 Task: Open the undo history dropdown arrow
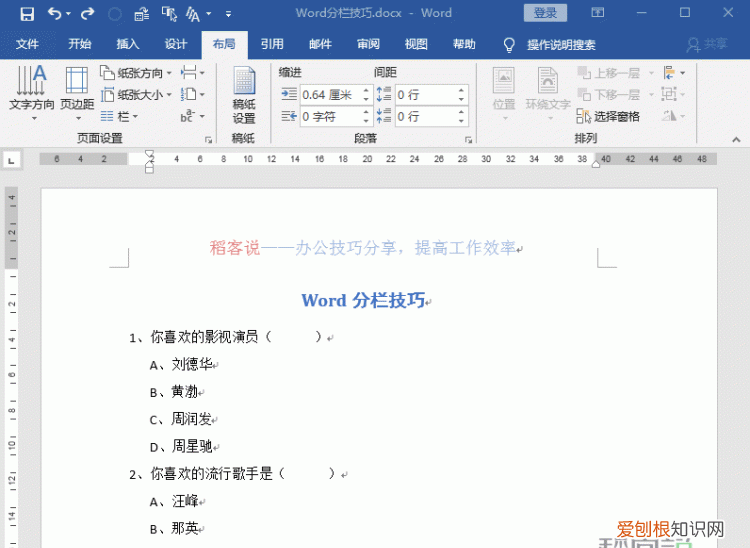pyautogui.click(x=68, y=14)
